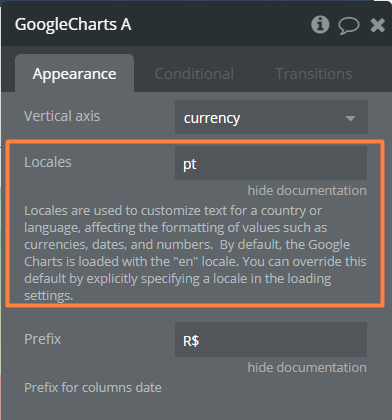Click the Vertical axis label
Screen dimensions: 392x420
(x=62, y=116)
